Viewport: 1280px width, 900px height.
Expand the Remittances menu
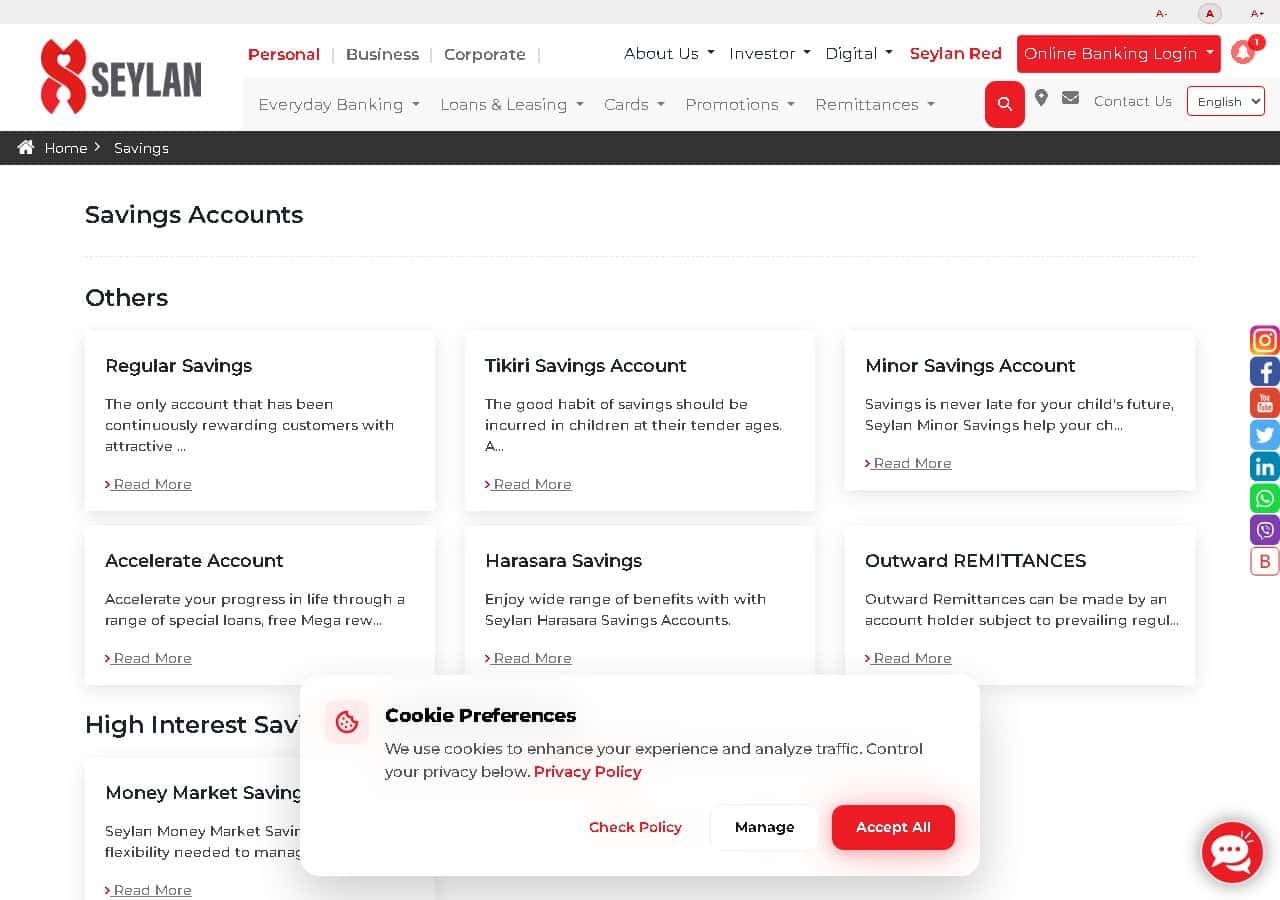875,104
